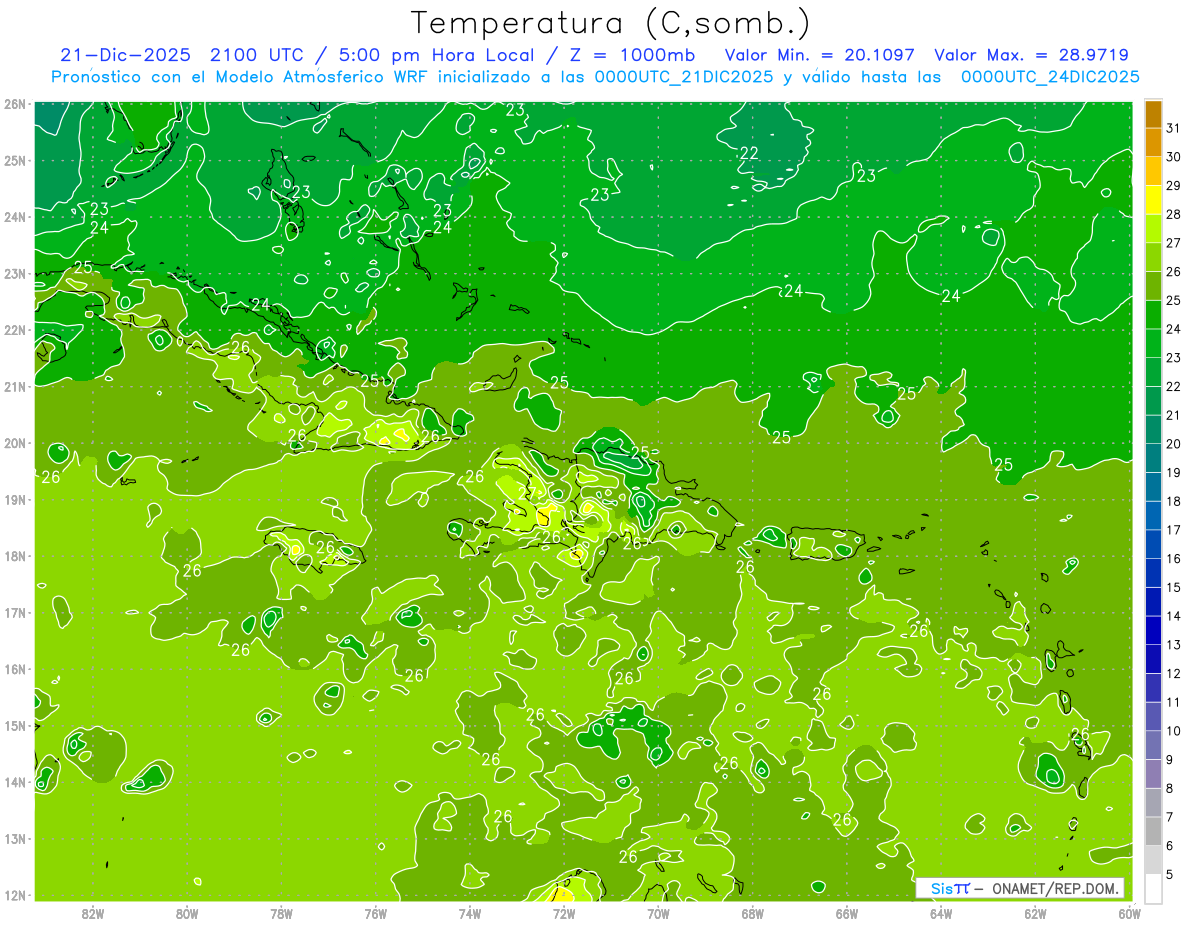The width and height of the screenshot is (1200, 927).
Task: Click the "82W" longitude axis label
Action: point(92,913)
